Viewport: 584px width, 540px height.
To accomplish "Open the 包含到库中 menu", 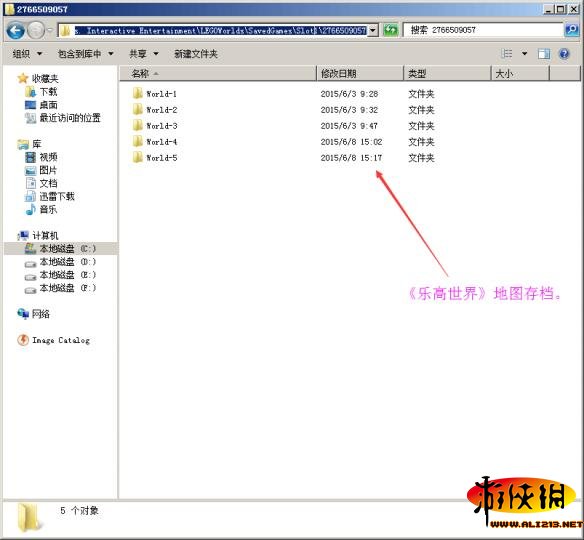I will coord(85,54).
